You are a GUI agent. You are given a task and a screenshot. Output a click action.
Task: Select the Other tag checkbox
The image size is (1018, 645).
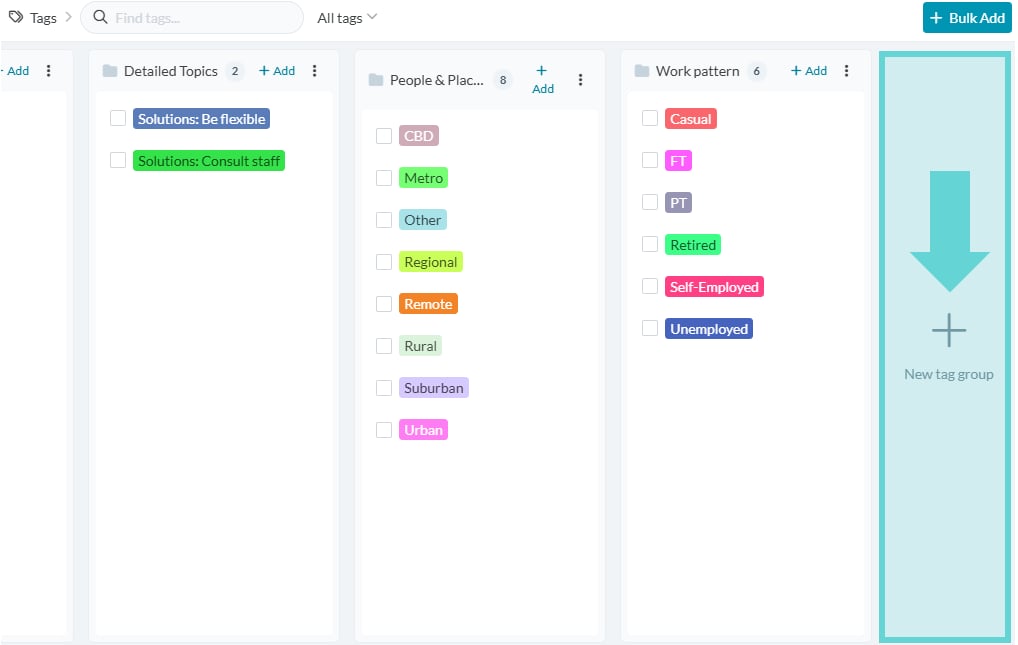384,220
